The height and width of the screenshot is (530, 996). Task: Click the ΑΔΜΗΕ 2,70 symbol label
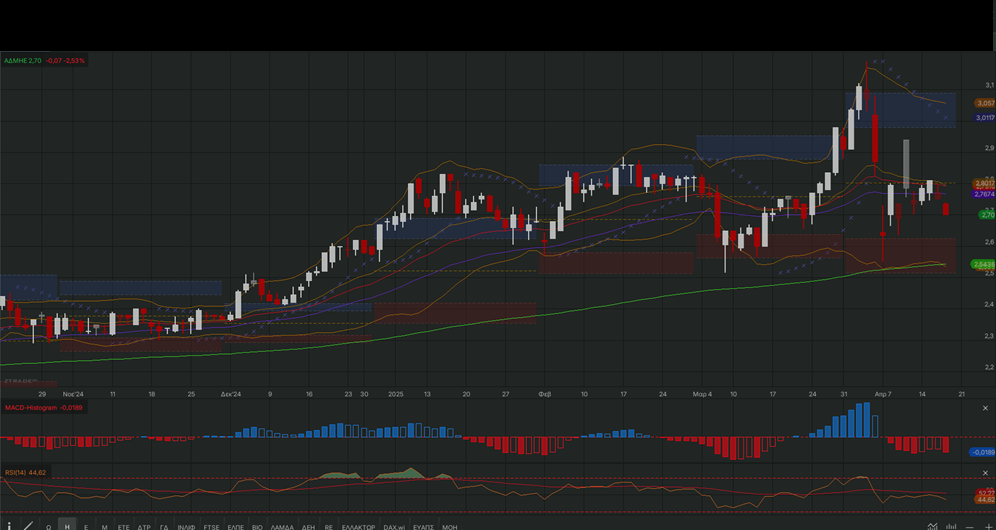[x=23, y=60]
